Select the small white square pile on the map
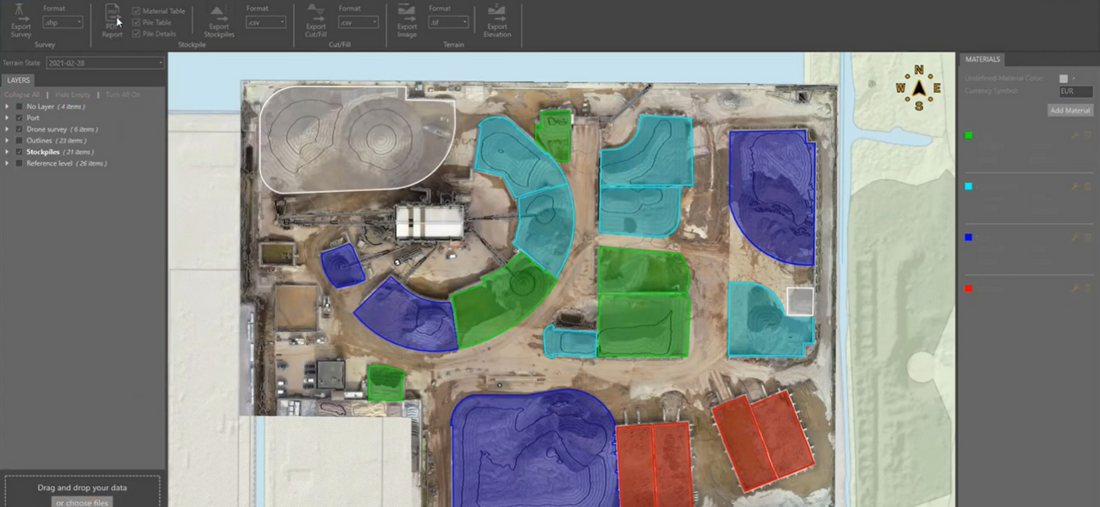Viewport: 1100px width, 507px height. click(800, 301)
